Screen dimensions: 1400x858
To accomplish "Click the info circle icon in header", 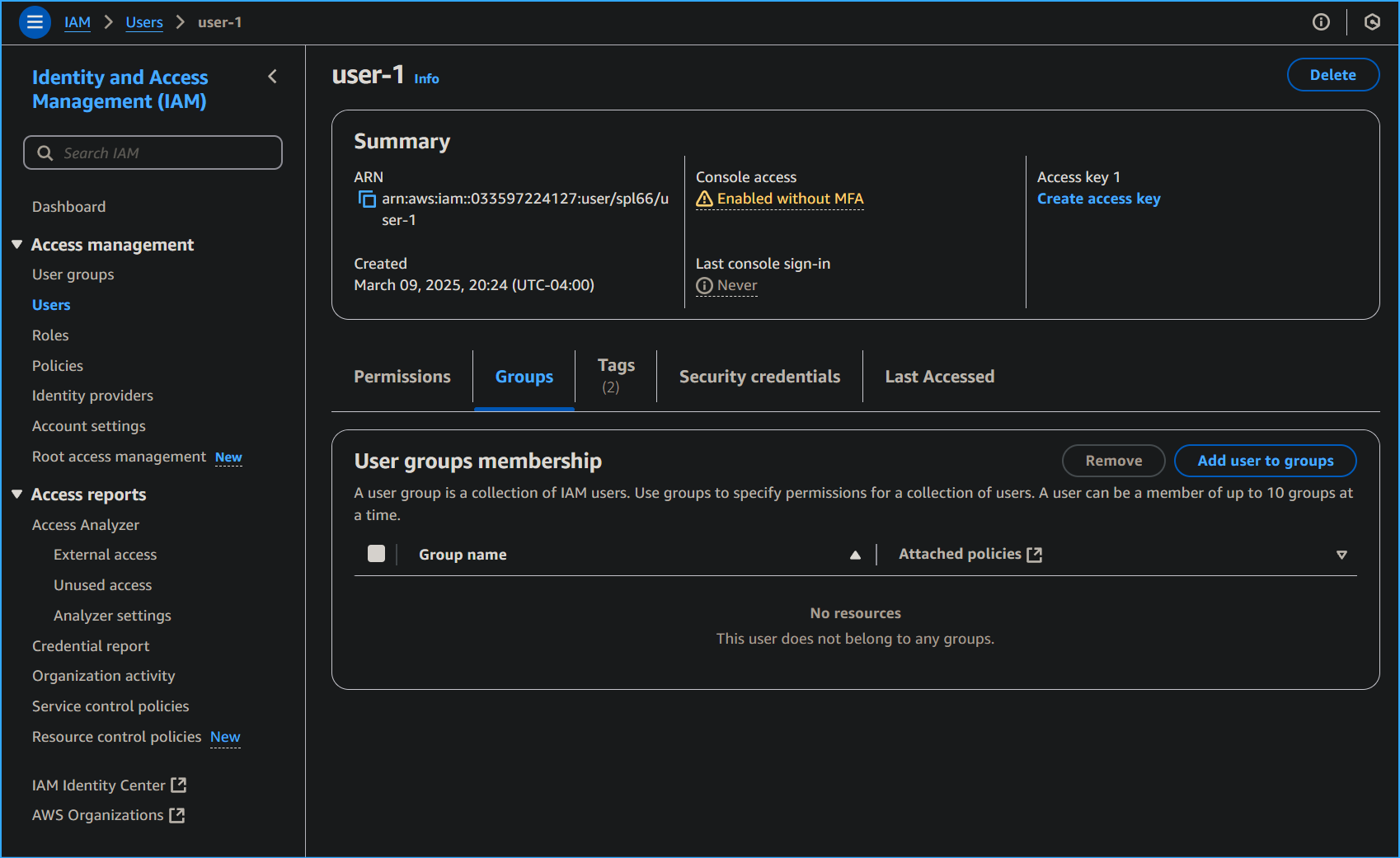I will [x=1321, y=22].
